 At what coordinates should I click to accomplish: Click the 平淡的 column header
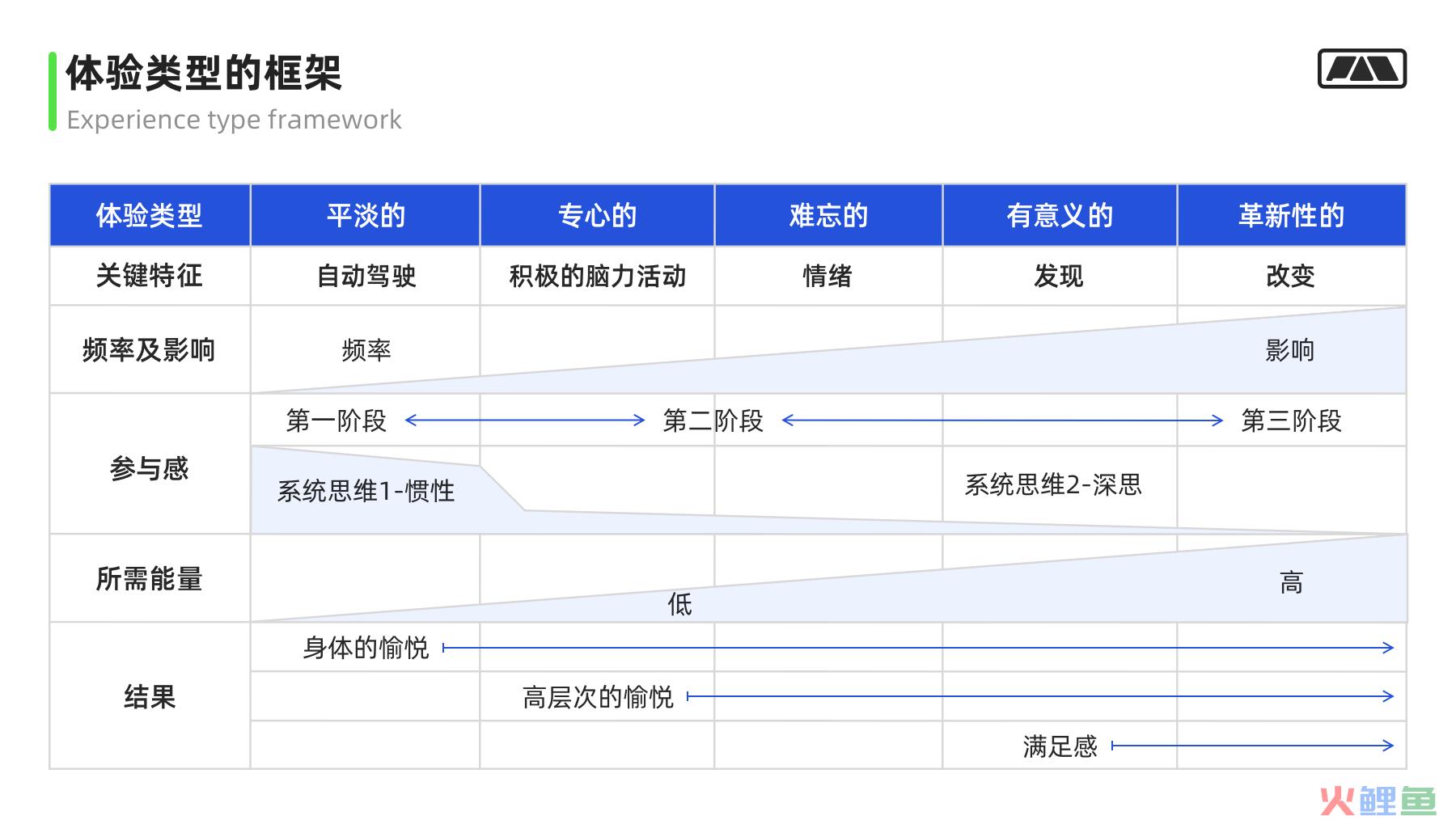point(366,215)
